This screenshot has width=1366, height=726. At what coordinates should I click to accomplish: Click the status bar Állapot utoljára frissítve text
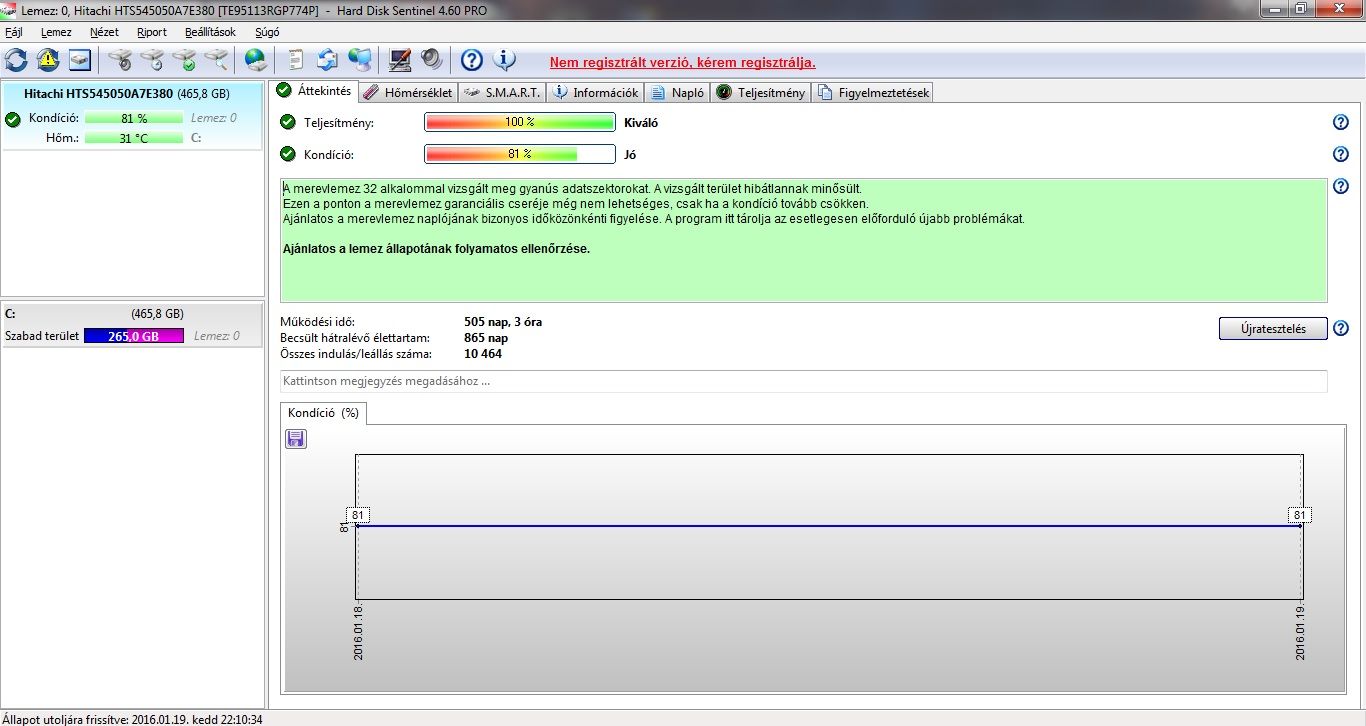coord(132,718)
